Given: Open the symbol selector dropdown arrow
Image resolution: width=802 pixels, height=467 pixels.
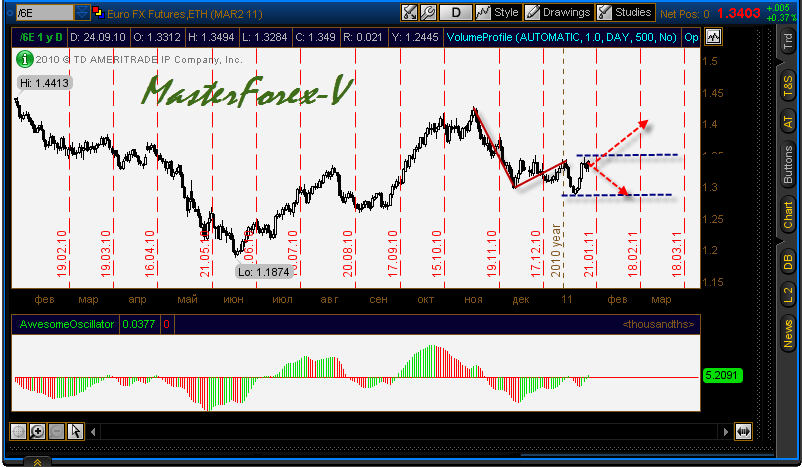Looking at the screenshot, I should click(82, 13).
